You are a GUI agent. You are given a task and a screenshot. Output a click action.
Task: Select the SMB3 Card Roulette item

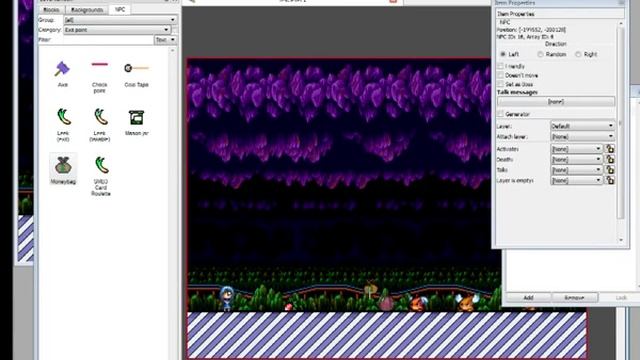tap(101, 176)
